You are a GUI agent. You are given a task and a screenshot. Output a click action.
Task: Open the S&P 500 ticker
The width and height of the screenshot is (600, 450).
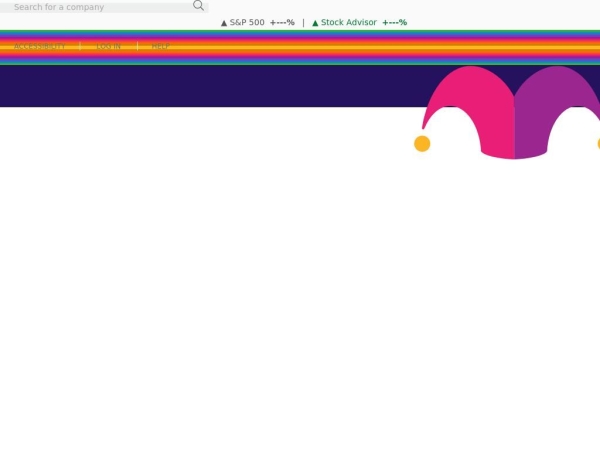point(258,23)
